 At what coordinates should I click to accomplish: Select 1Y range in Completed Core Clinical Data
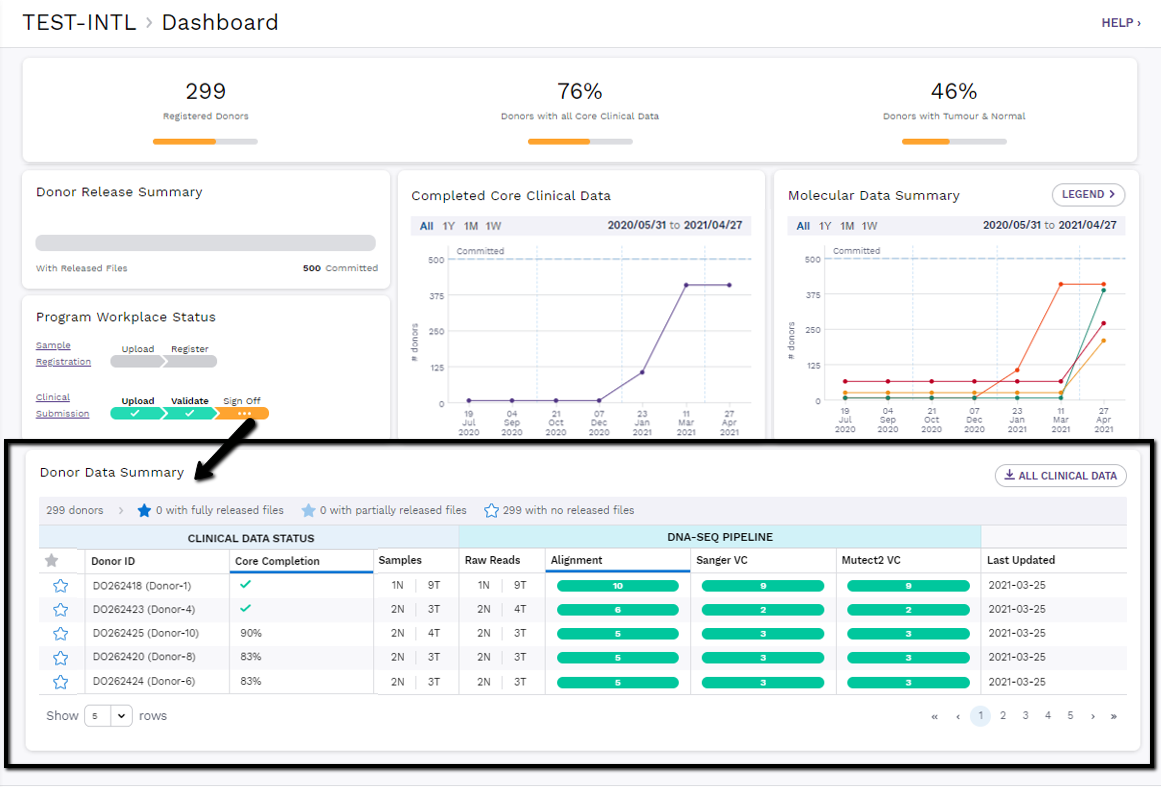(449, 226)
